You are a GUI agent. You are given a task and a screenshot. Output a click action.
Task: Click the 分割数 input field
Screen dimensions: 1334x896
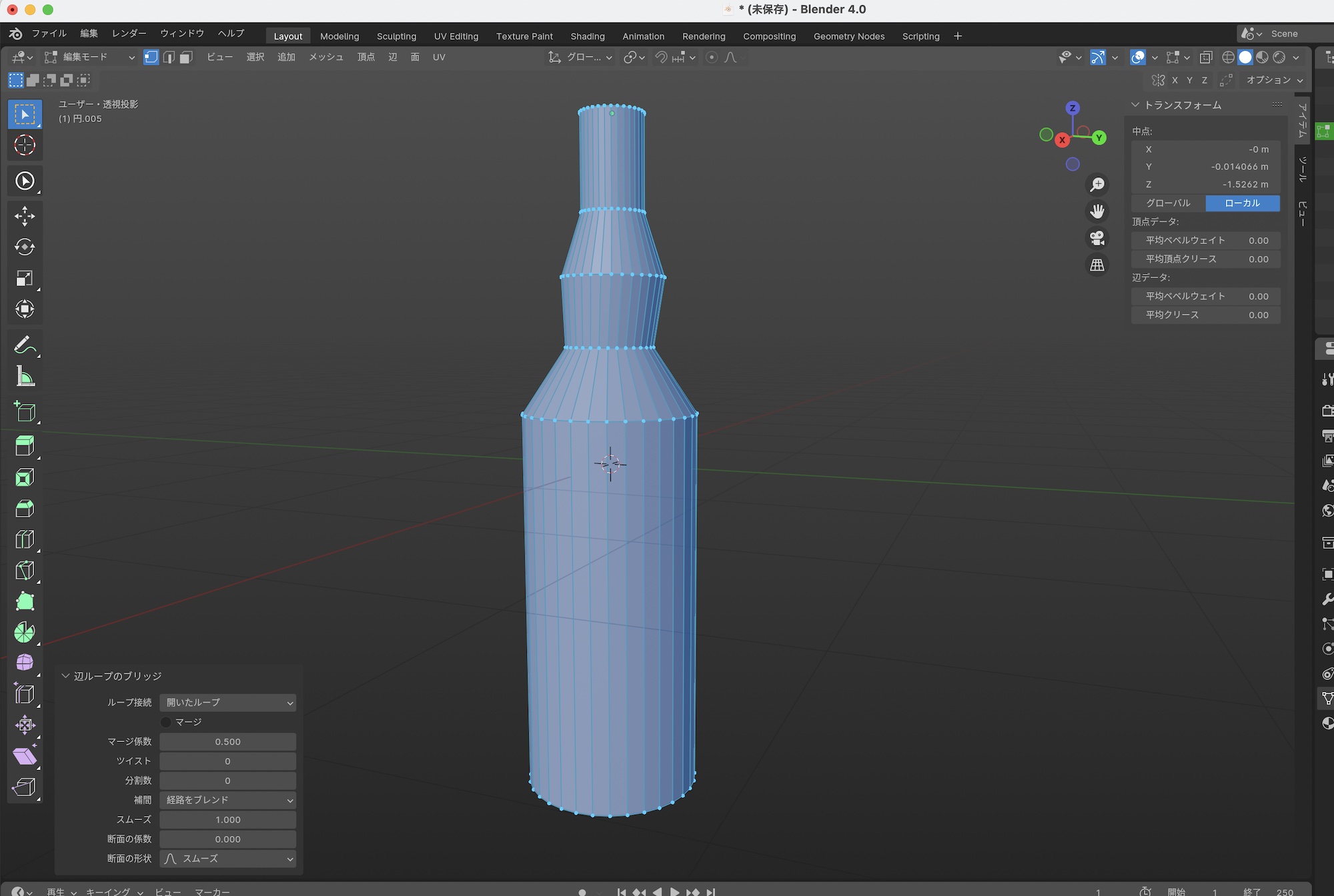227,781
